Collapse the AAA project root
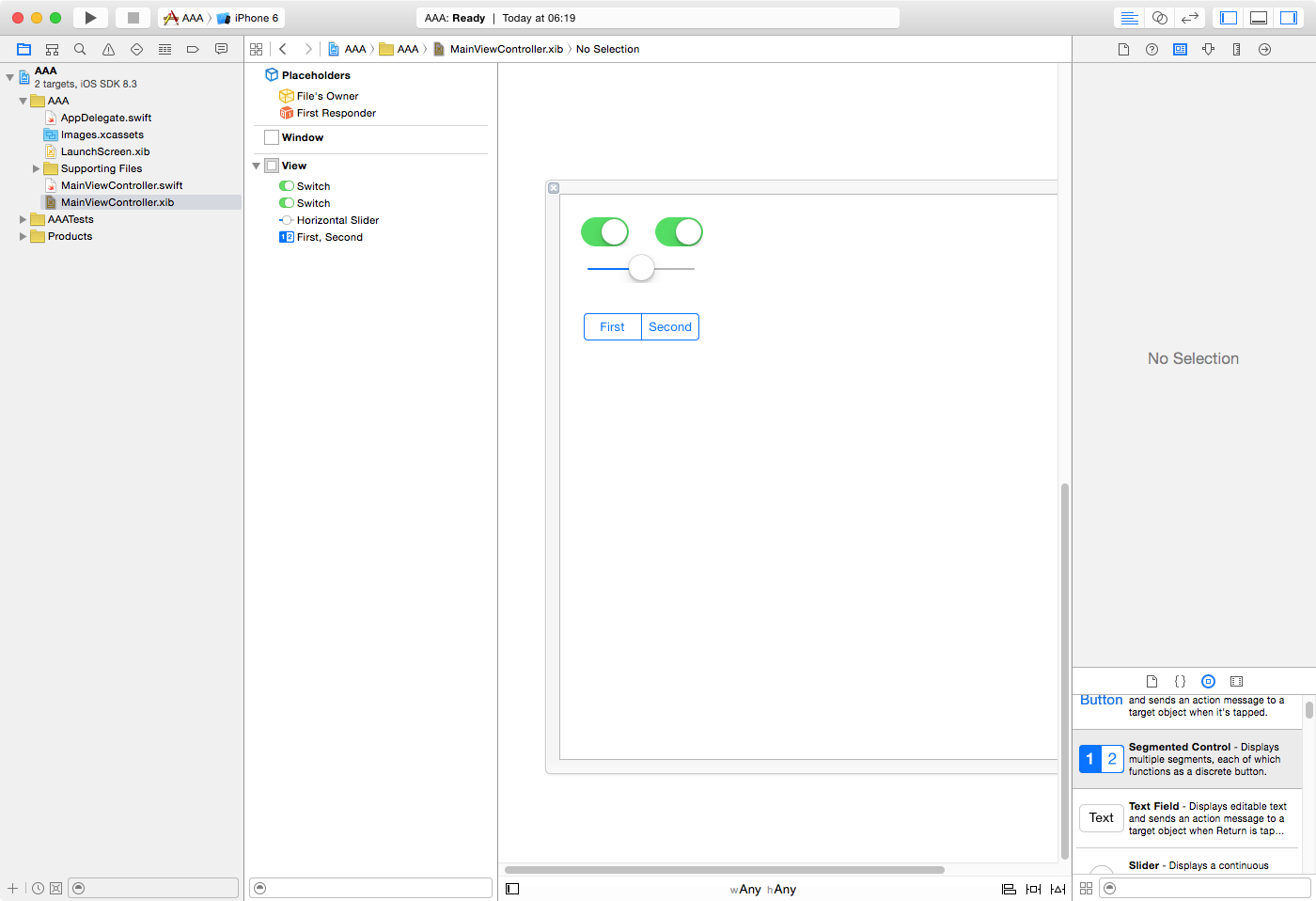 9,77
